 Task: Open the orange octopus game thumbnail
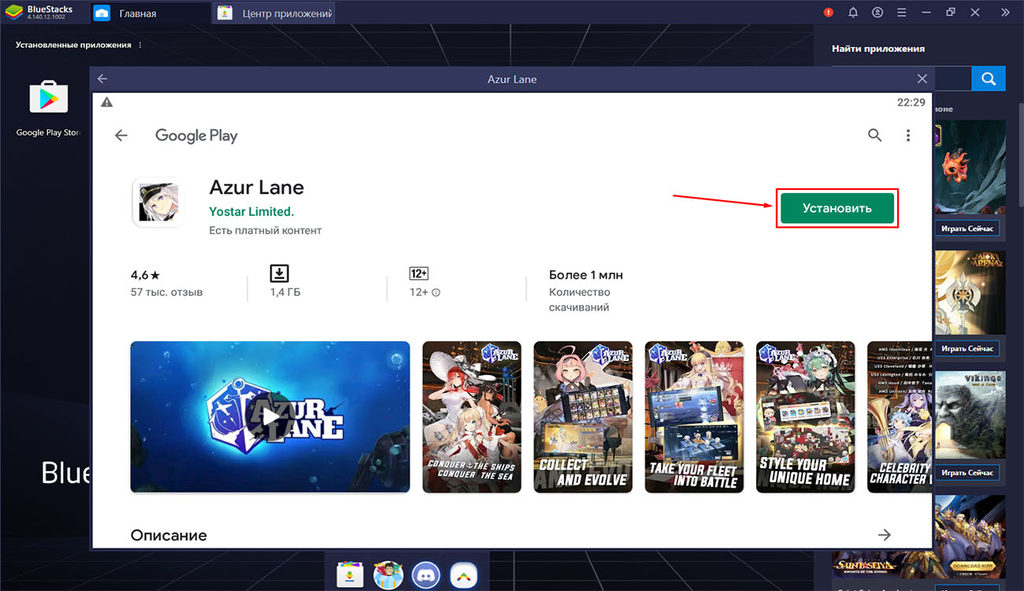[970, 167]
